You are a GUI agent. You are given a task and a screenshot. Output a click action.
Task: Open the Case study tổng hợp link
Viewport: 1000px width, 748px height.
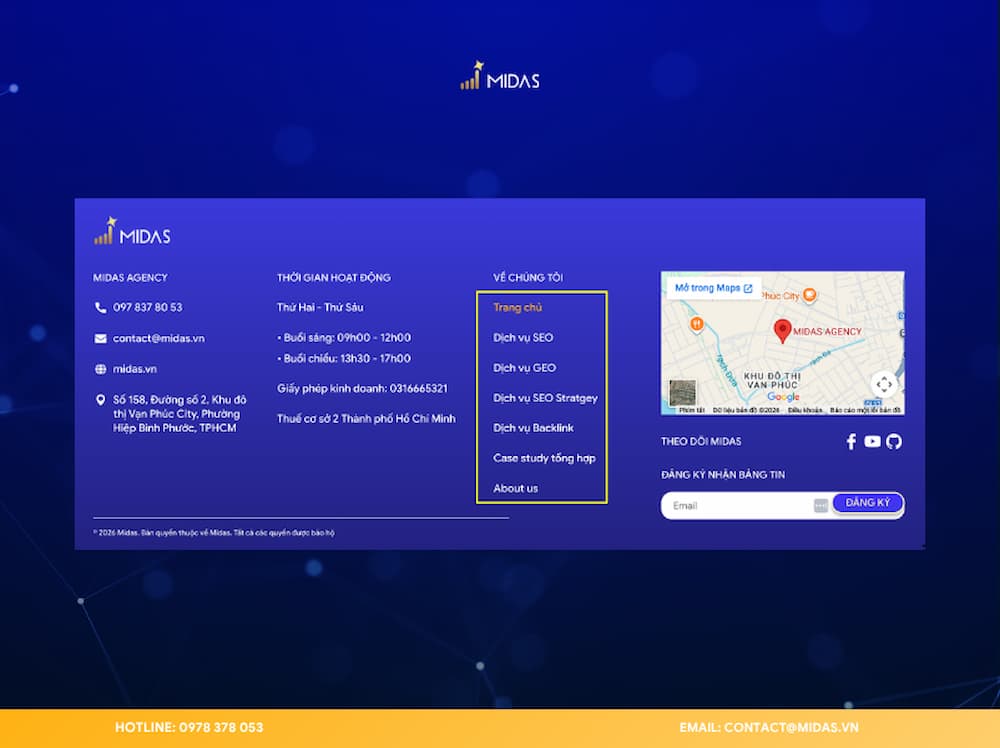click(544, 458)
